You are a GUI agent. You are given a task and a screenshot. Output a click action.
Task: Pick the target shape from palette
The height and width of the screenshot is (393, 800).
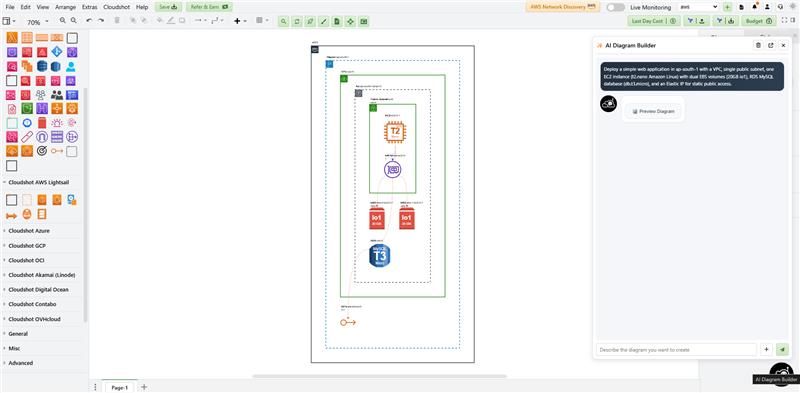click(42, 151)
